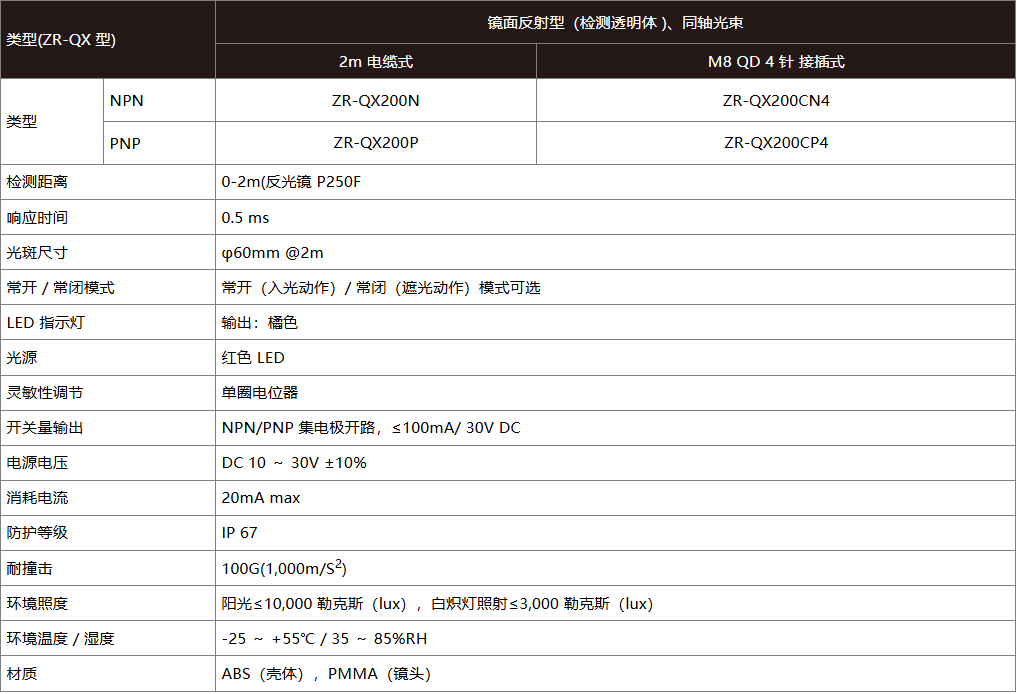
Task: Click the 类型(ZR-QX 型) header cell
Action: coord(62,40)
